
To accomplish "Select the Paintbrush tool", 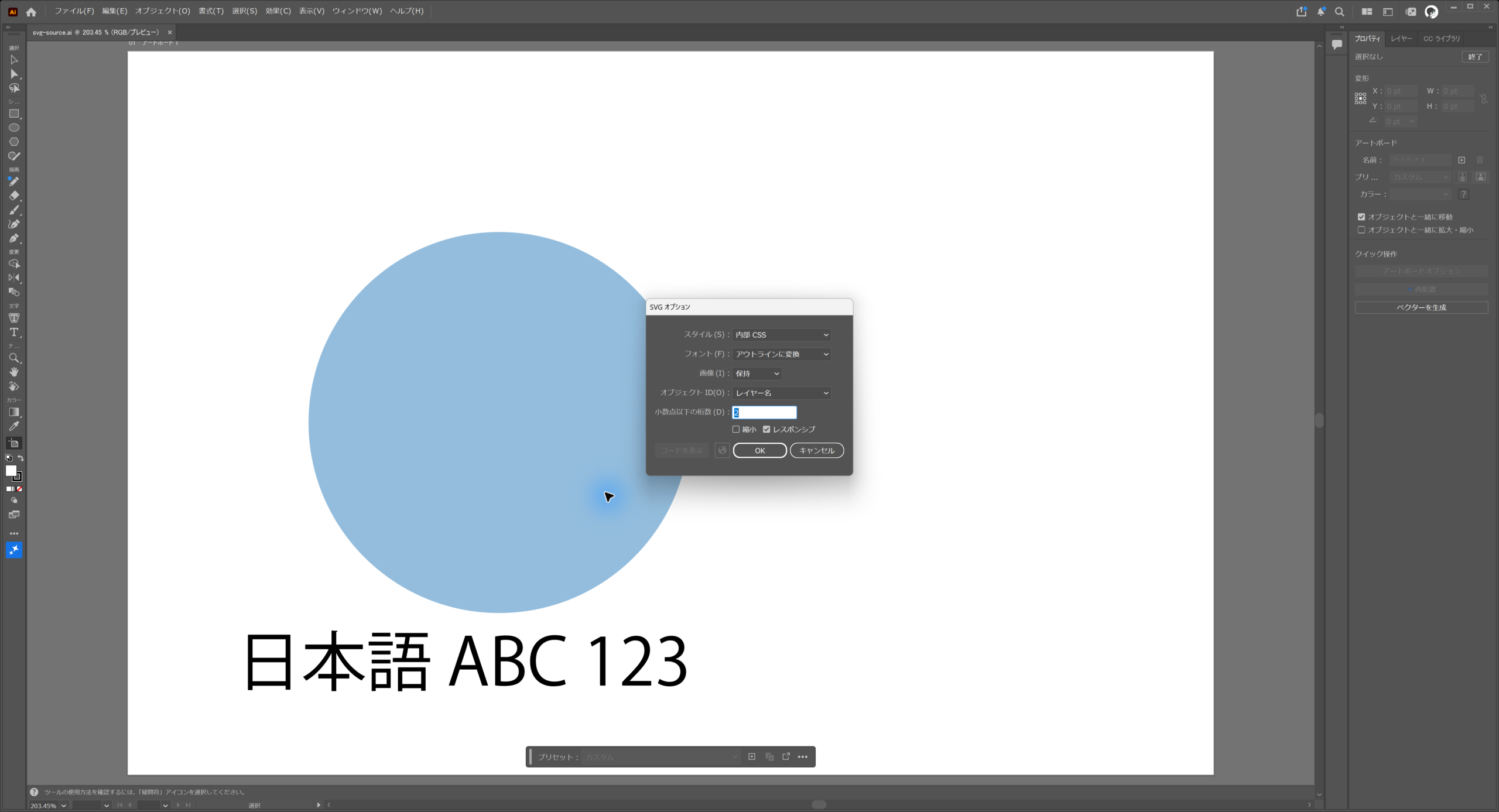I will 14,210.
